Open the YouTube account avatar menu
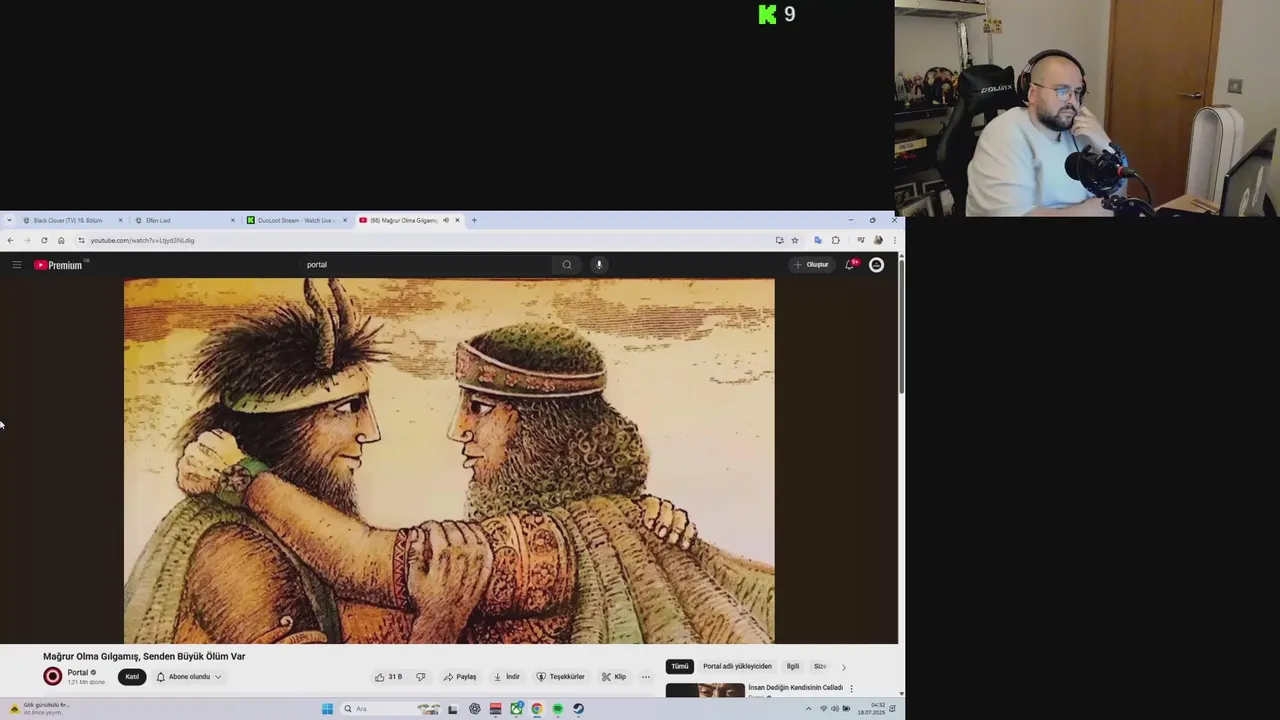Image resolution: width=1280 pixels, height=720 pixels. click(x=876, y=265)
